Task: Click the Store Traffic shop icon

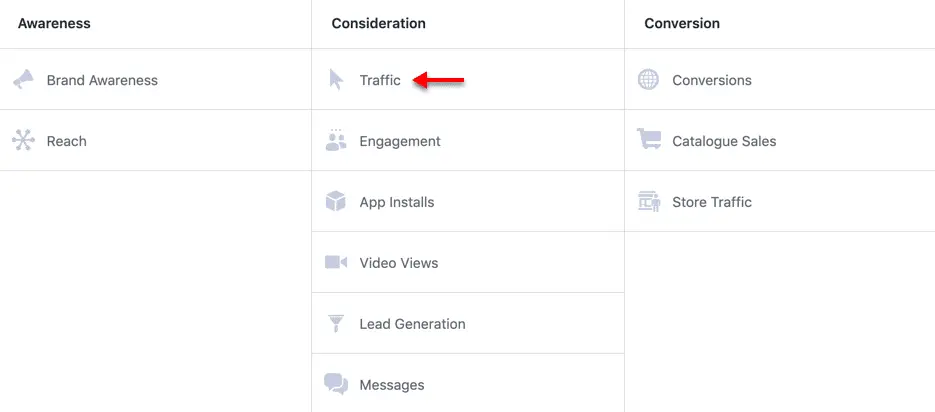Action: tap(649, 202)
